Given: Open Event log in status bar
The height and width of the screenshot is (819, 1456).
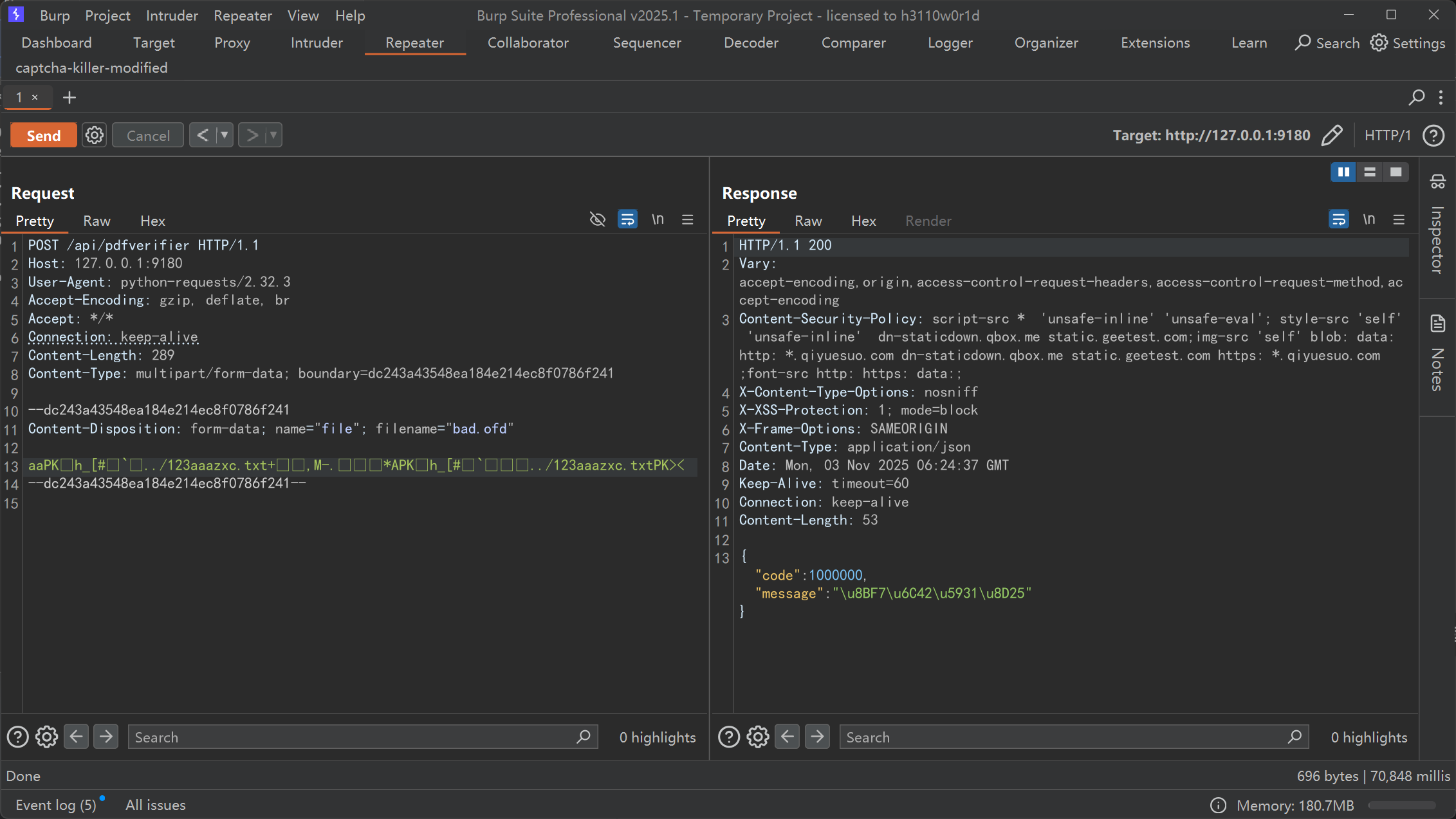Looking at the screenshot, I should 56,805.
